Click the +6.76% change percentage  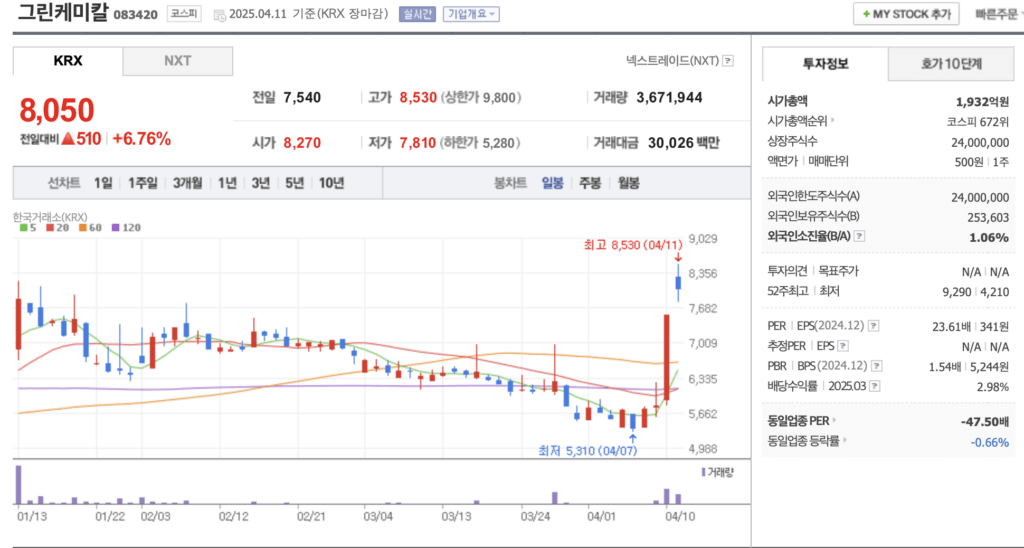tap(142, 138)
